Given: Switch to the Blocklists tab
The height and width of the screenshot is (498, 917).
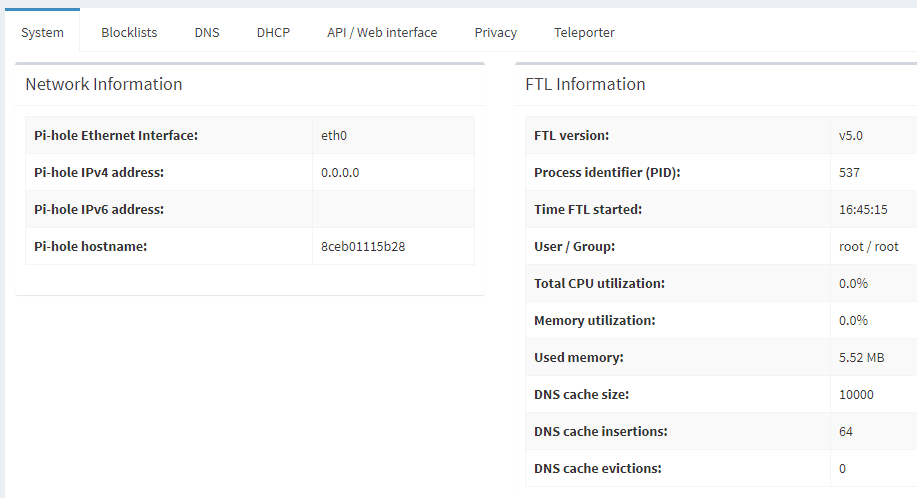Looking at the screenshot, I should click(x=129, y=32).
